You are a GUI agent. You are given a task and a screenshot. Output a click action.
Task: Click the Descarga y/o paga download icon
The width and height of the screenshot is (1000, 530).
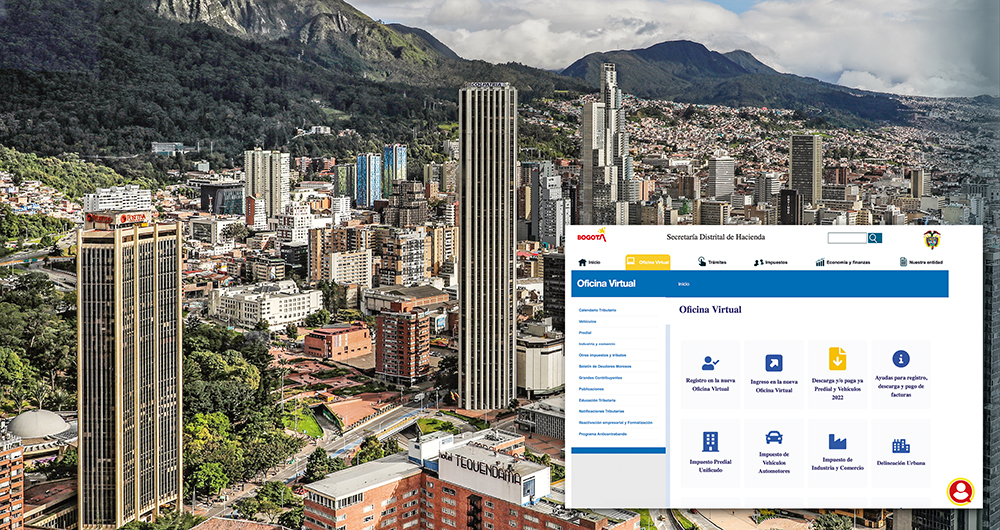point(837,359)
